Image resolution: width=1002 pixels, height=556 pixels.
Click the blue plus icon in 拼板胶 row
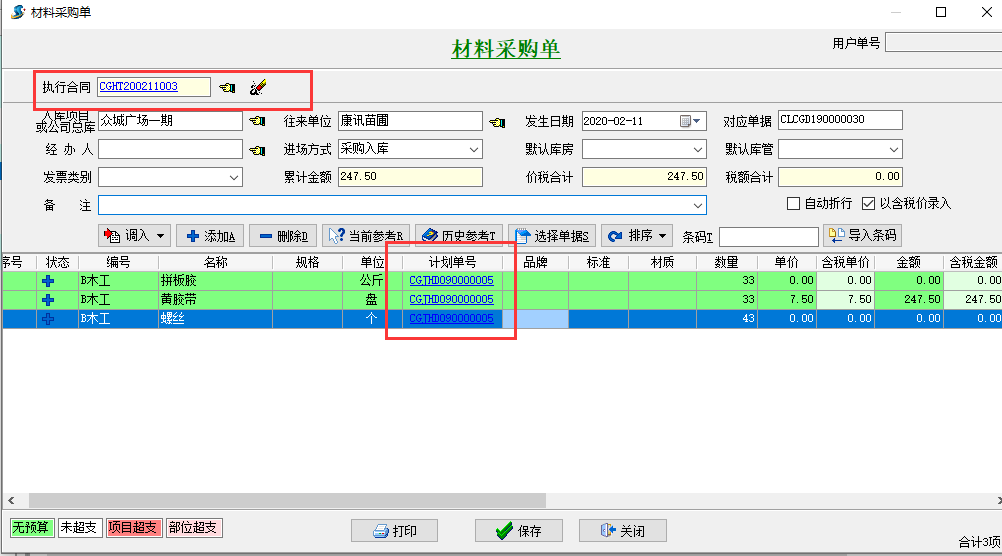click(x=47, y=281)
